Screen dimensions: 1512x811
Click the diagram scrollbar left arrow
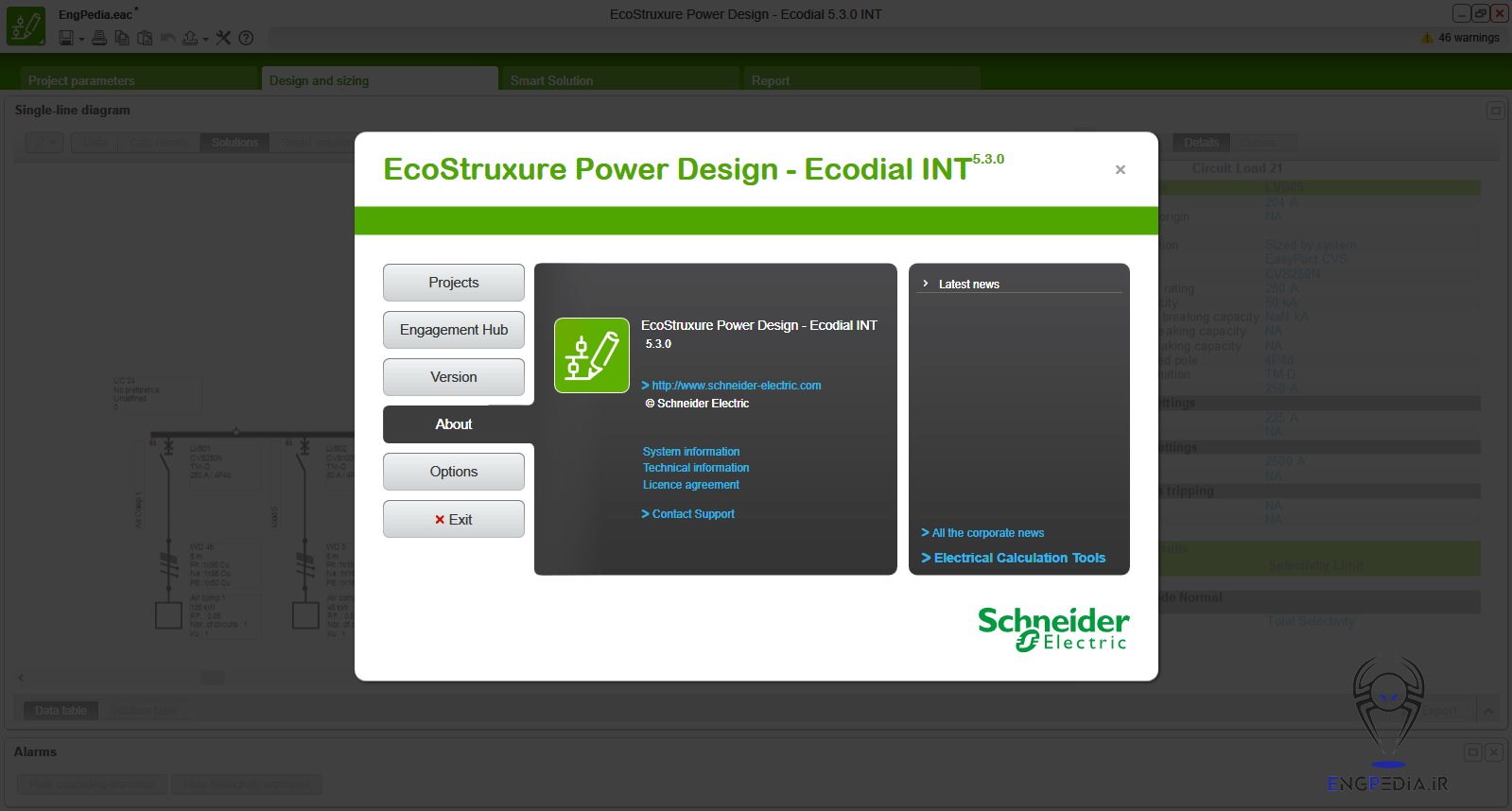click(x=21, y=678)
